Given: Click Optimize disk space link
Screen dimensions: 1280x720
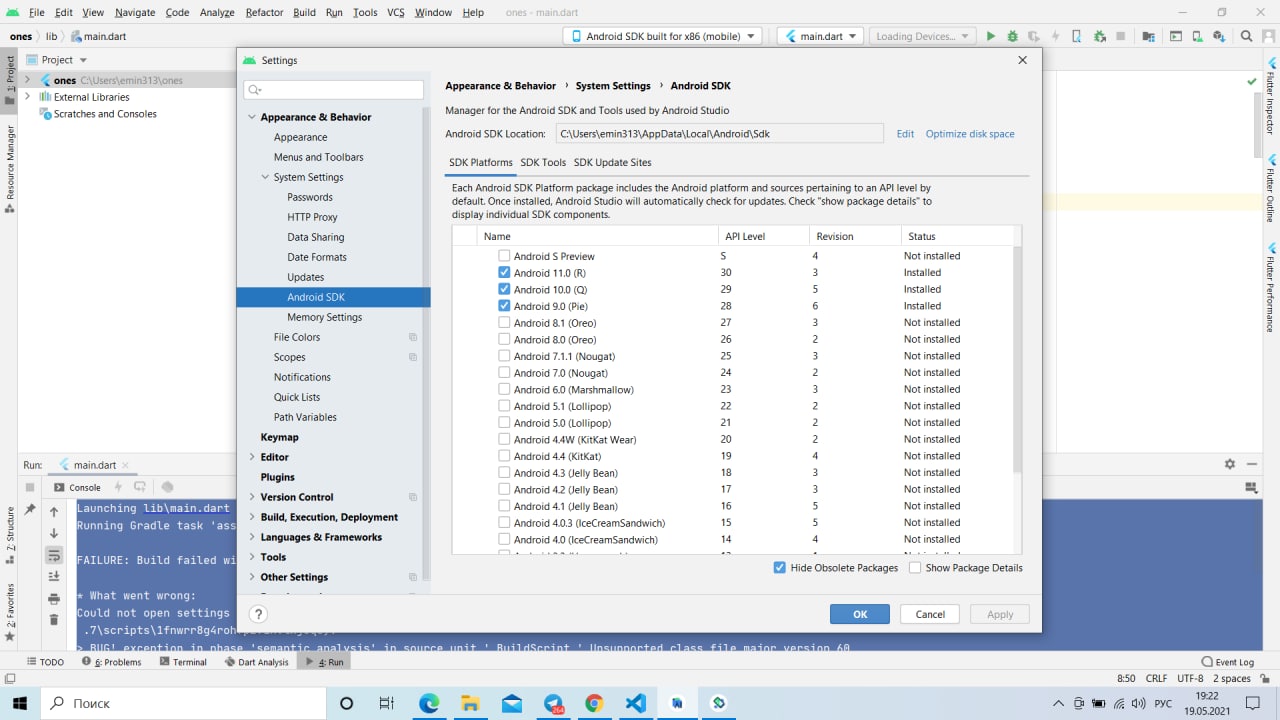Looking at the screenshot, I should point(970,133).
